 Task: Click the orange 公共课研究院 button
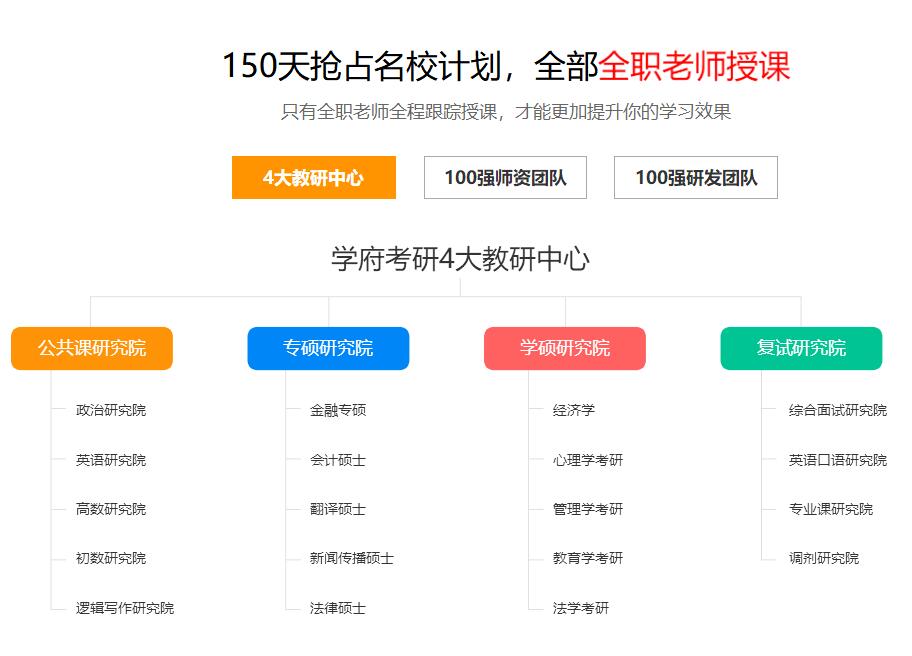[92, 348]
